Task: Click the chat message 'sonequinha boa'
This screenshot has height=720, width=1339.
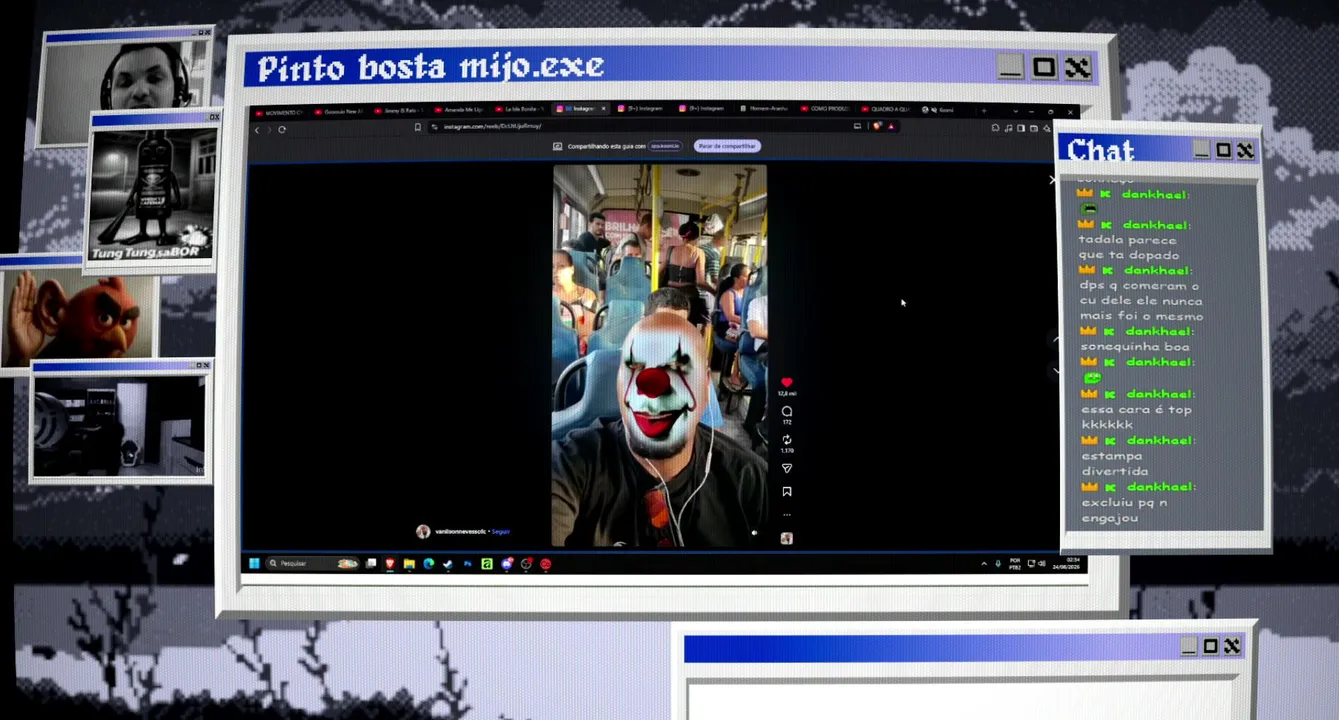Action: 1135,347
